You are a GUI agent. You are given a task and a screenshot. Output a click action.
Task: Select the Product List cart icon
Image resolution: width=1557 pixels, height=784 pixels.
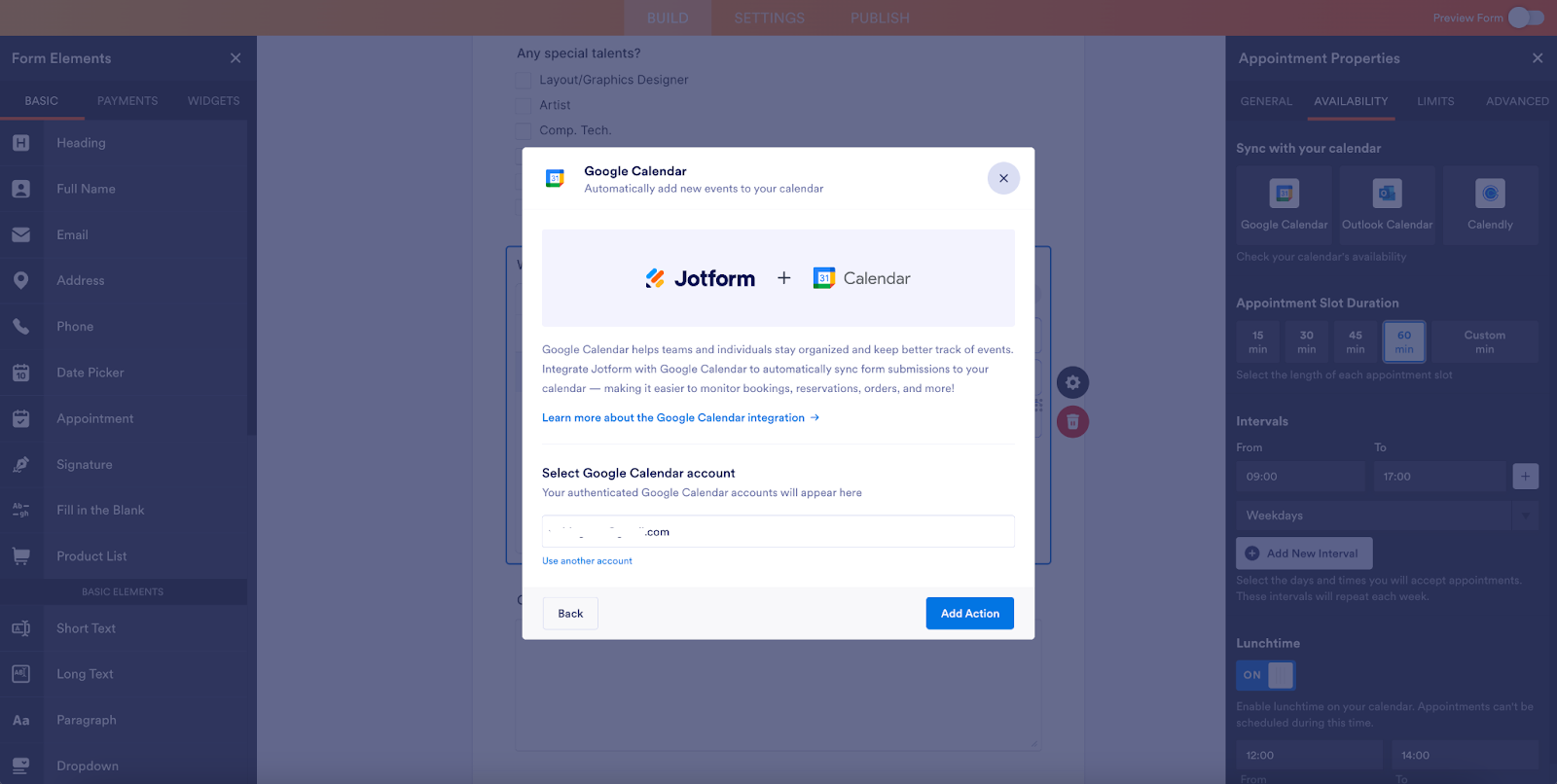tap(21, 555)
